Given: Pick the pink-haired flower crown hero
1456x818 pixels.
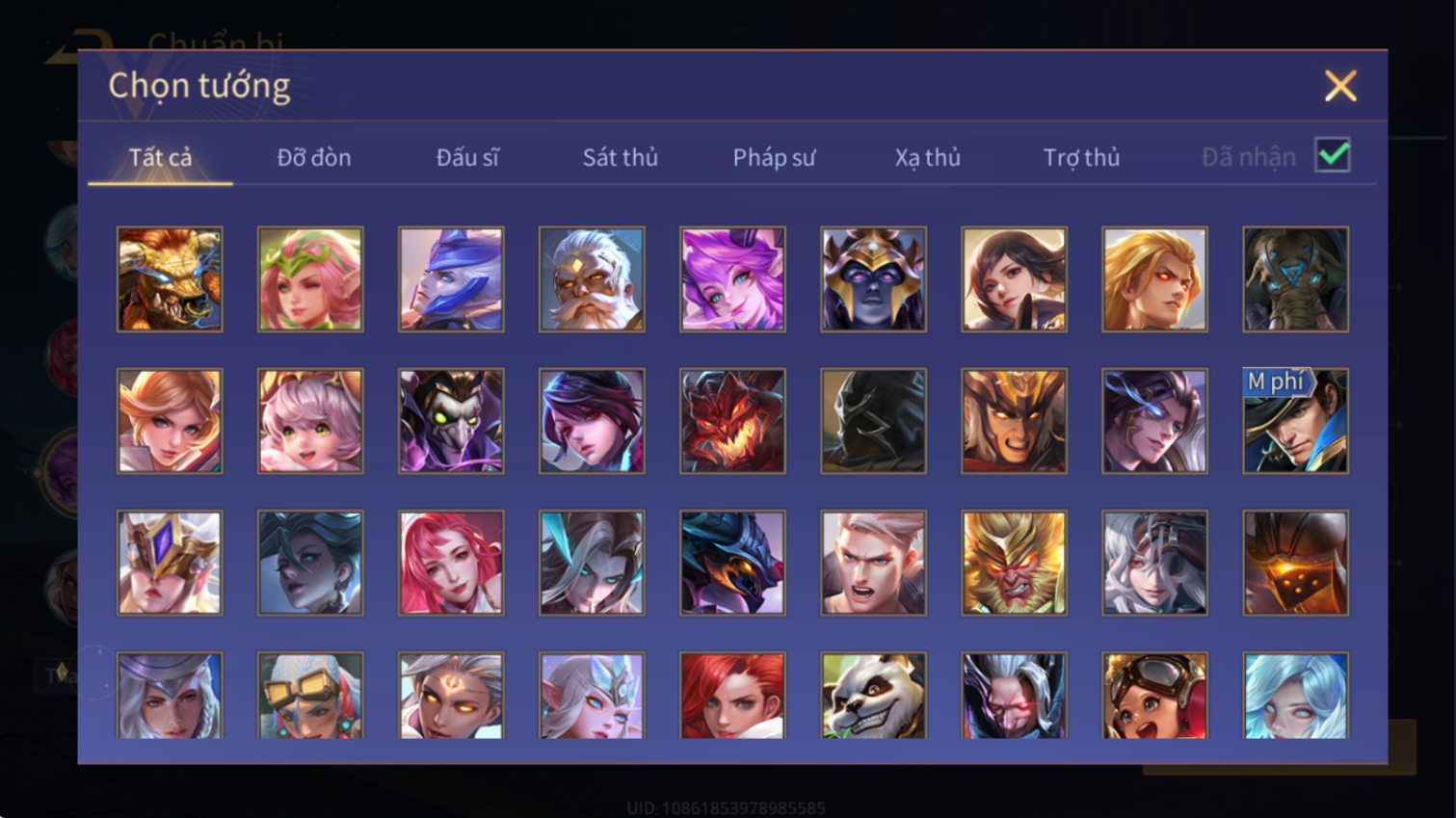Looking at the screenshot, I should 310,279.
